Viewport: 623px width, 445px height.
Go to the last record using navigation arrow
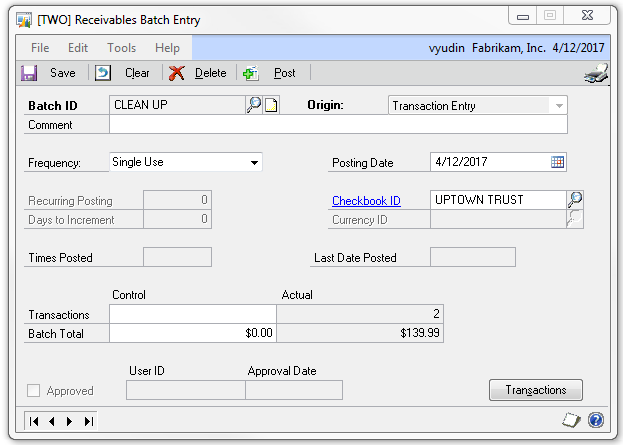88,421
